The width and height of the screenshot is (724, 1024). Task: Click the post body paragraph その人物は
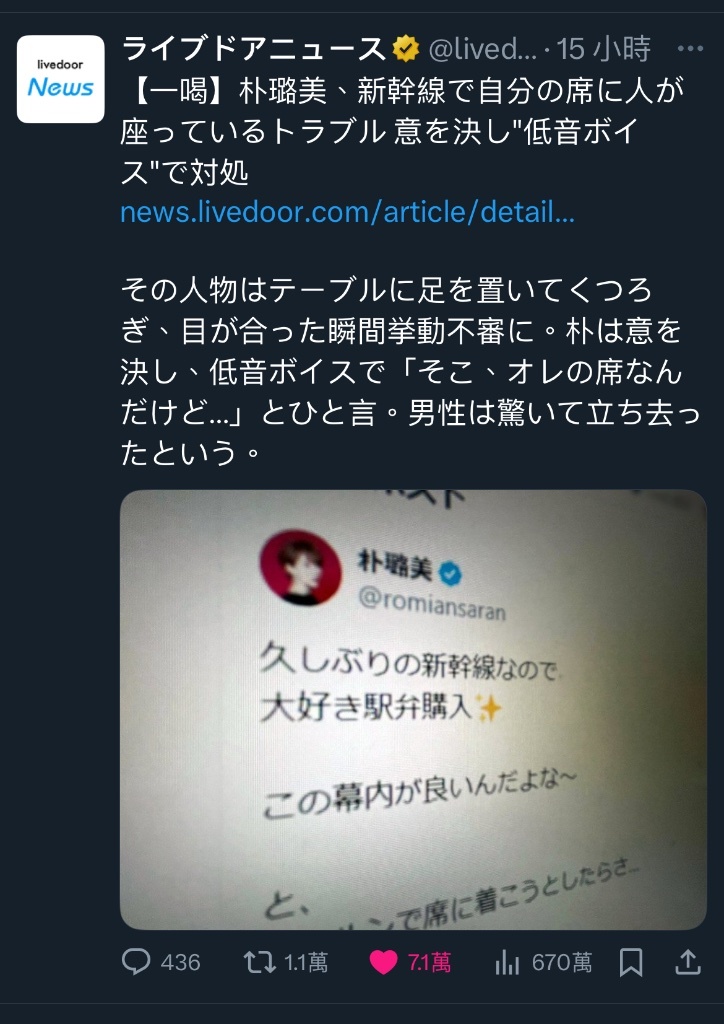410,372
